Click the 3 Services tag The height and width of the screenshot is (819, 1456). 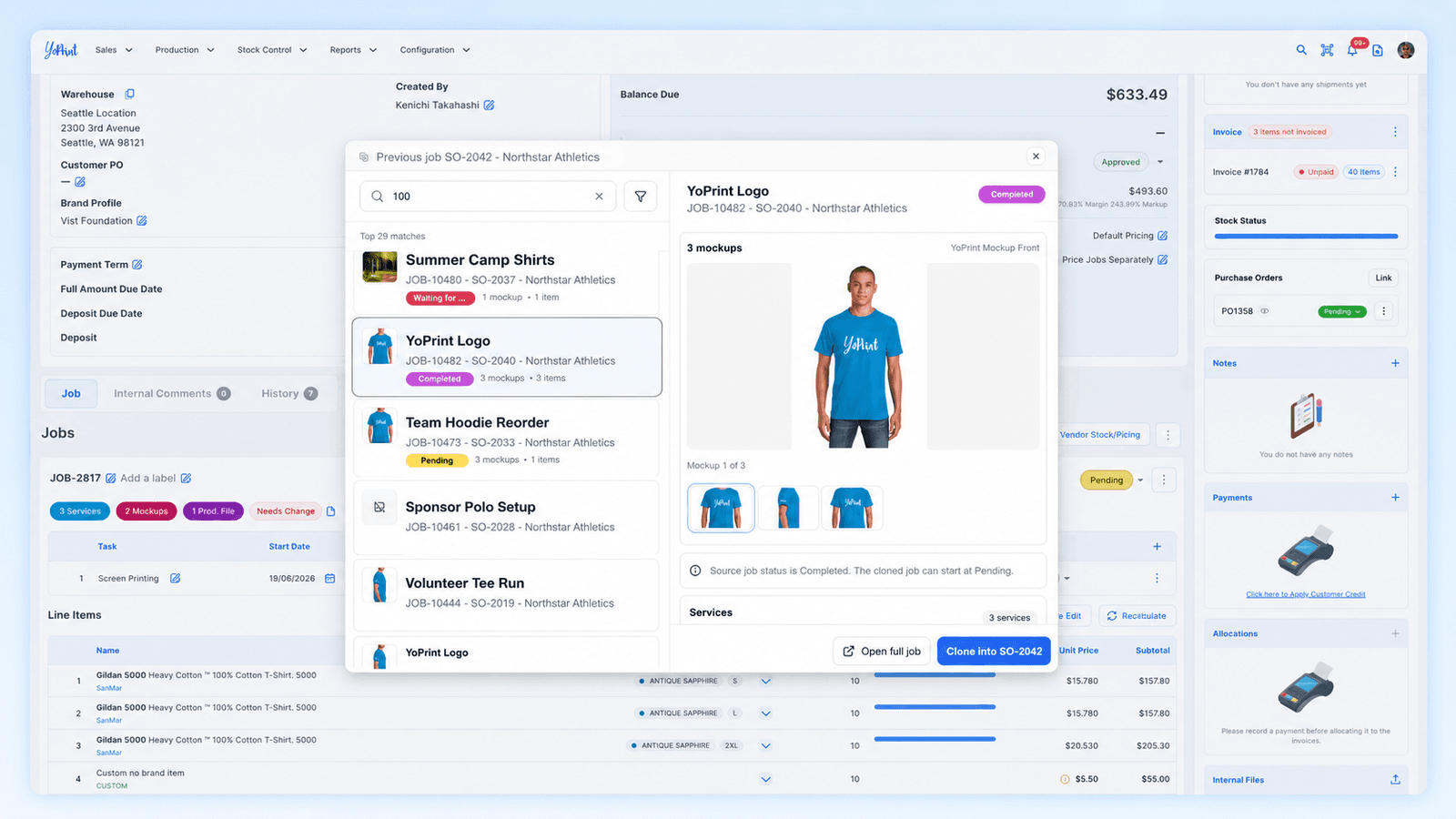(80, 511)
